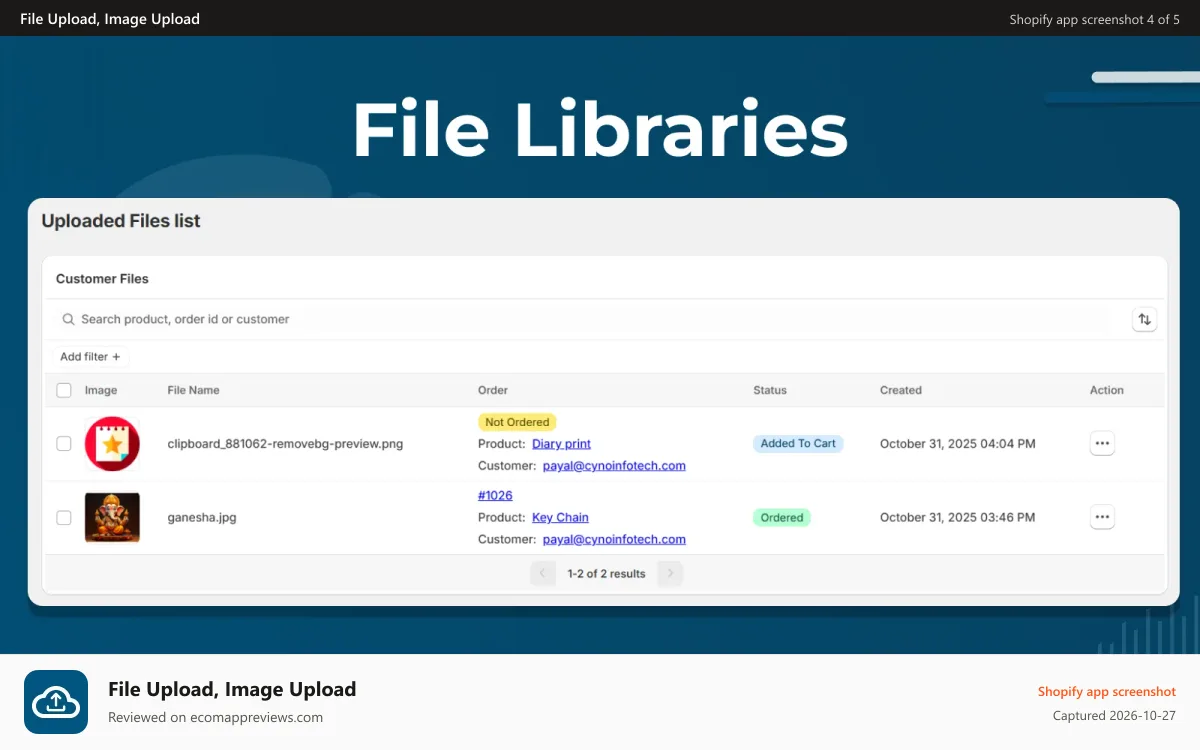Open actions menu for clipboard_881062 file

coord(1102,443)
